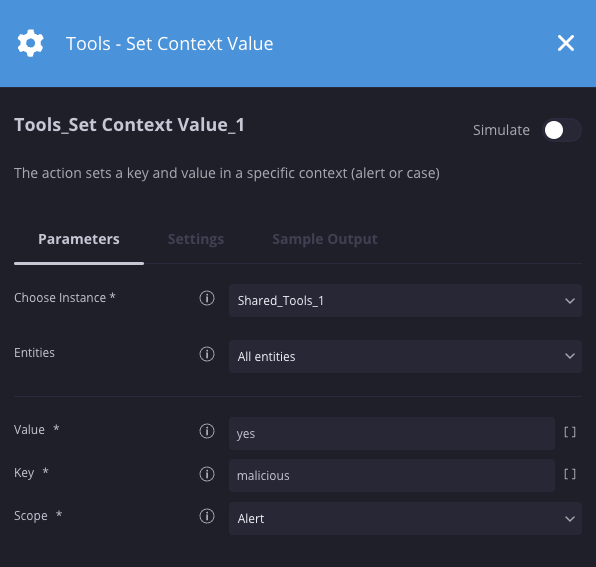Viewport: 596px width, 567px height.
Task: Open placeholder brackets for the Value field
Action: (569, 432)
